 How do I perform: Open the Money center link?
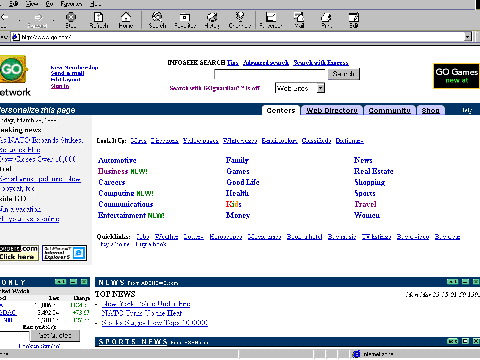click(x=238, y=215)
